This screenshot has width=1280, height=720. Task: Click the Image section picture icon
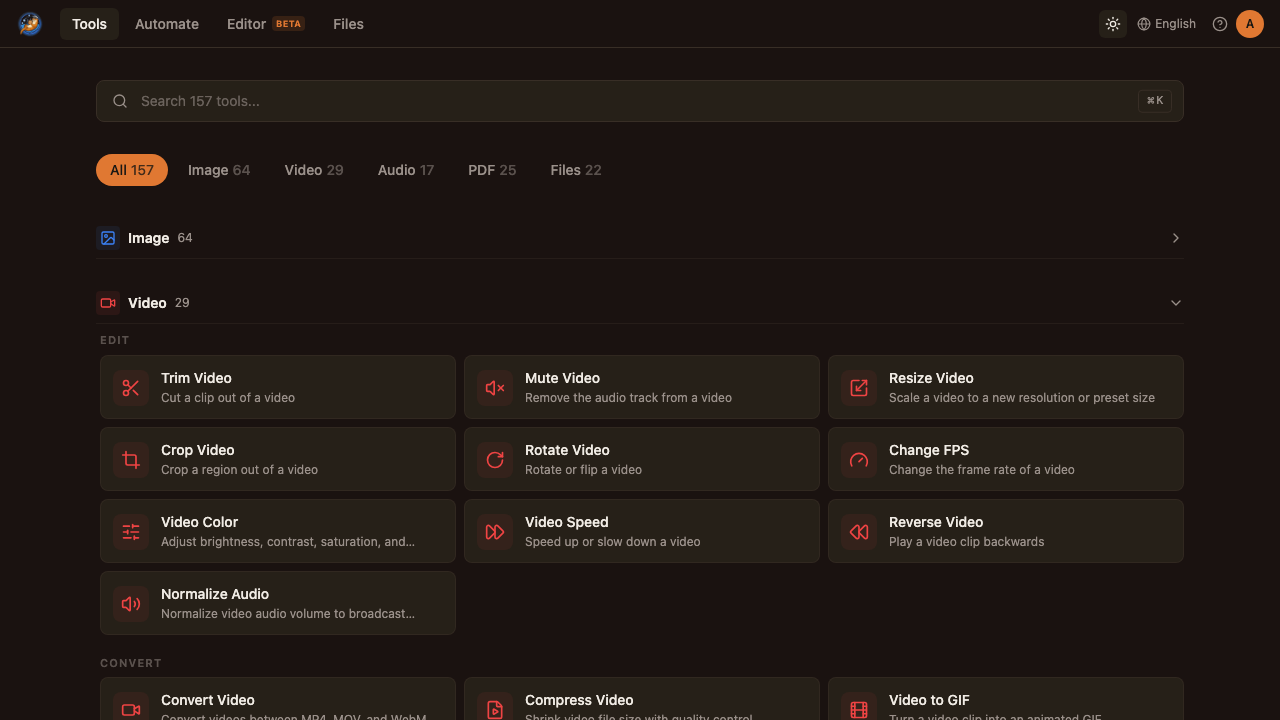[x=108, y=238]
